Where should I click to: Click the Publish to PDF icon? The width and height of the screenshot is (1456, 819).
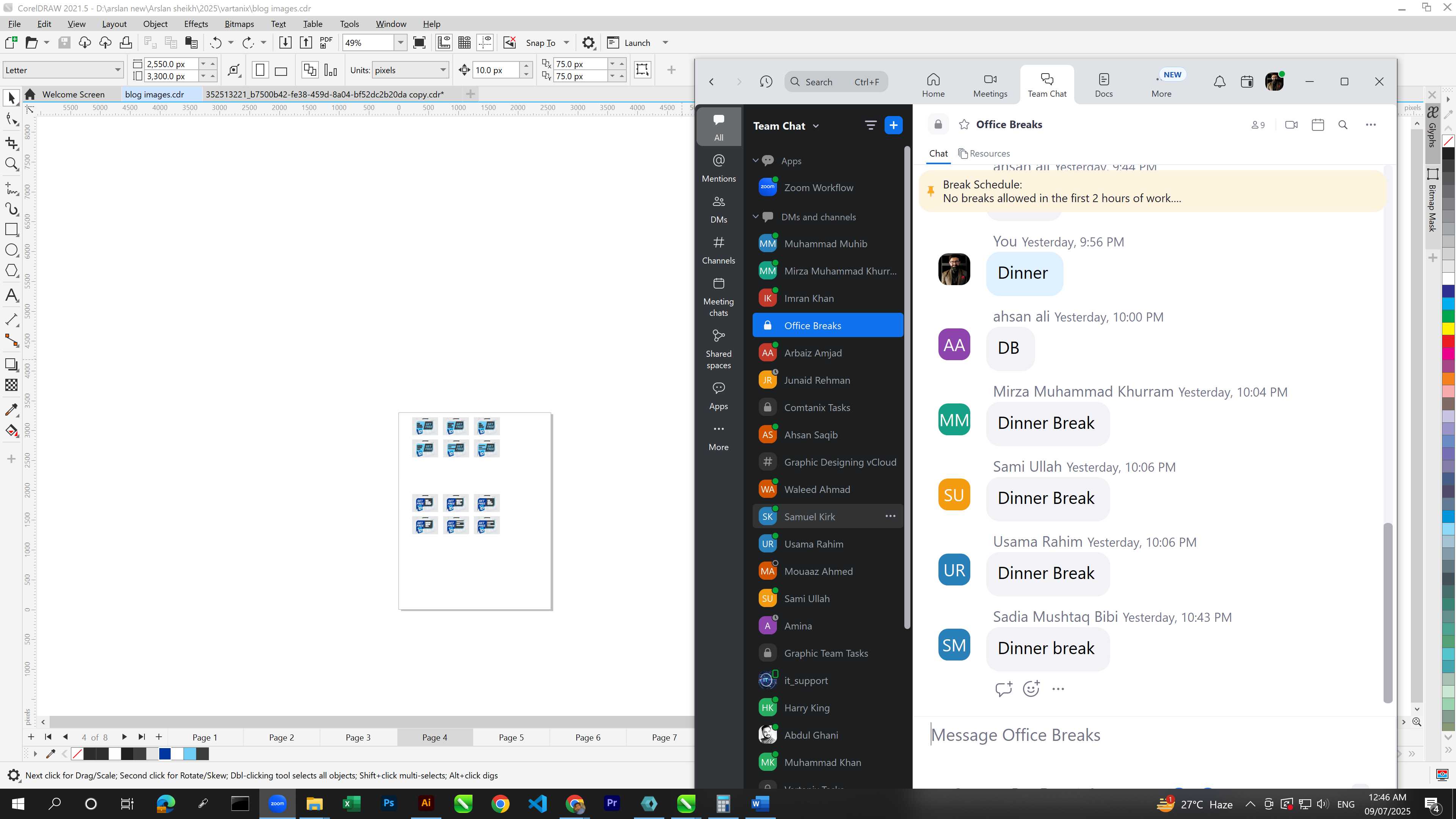point(326,42)
